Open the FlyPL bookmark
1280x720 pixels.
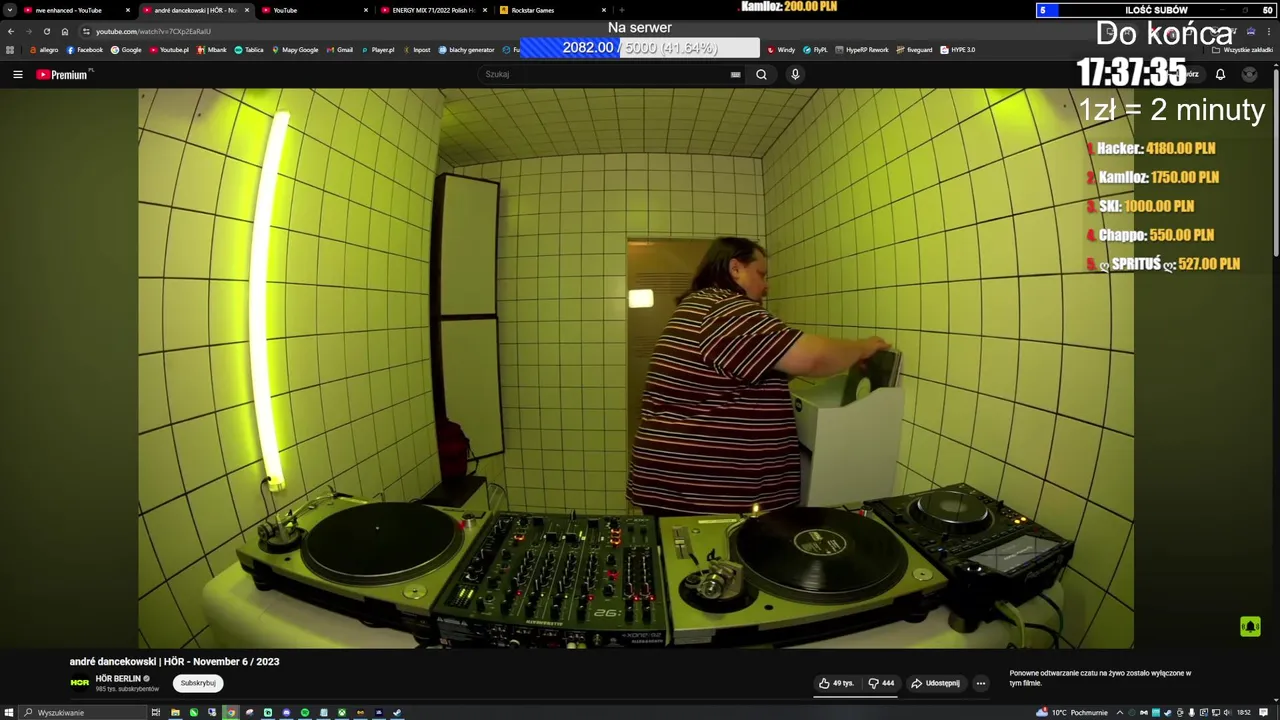(816, 50)
